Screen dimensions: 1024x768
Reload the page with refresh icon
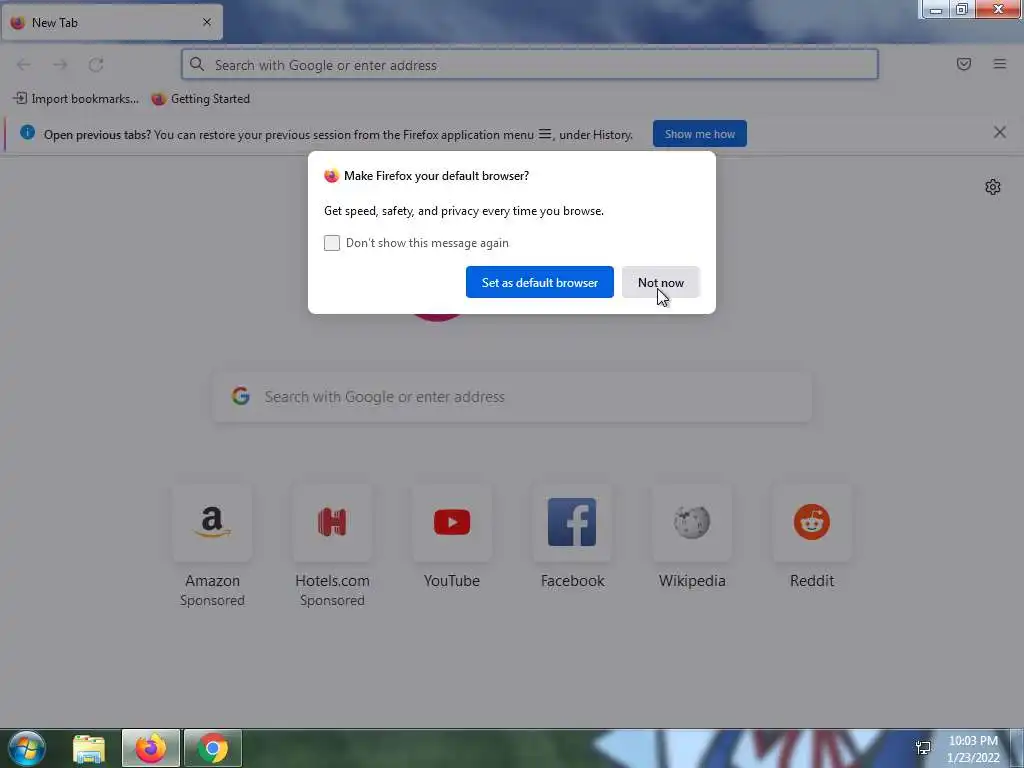tap(96, 65)
